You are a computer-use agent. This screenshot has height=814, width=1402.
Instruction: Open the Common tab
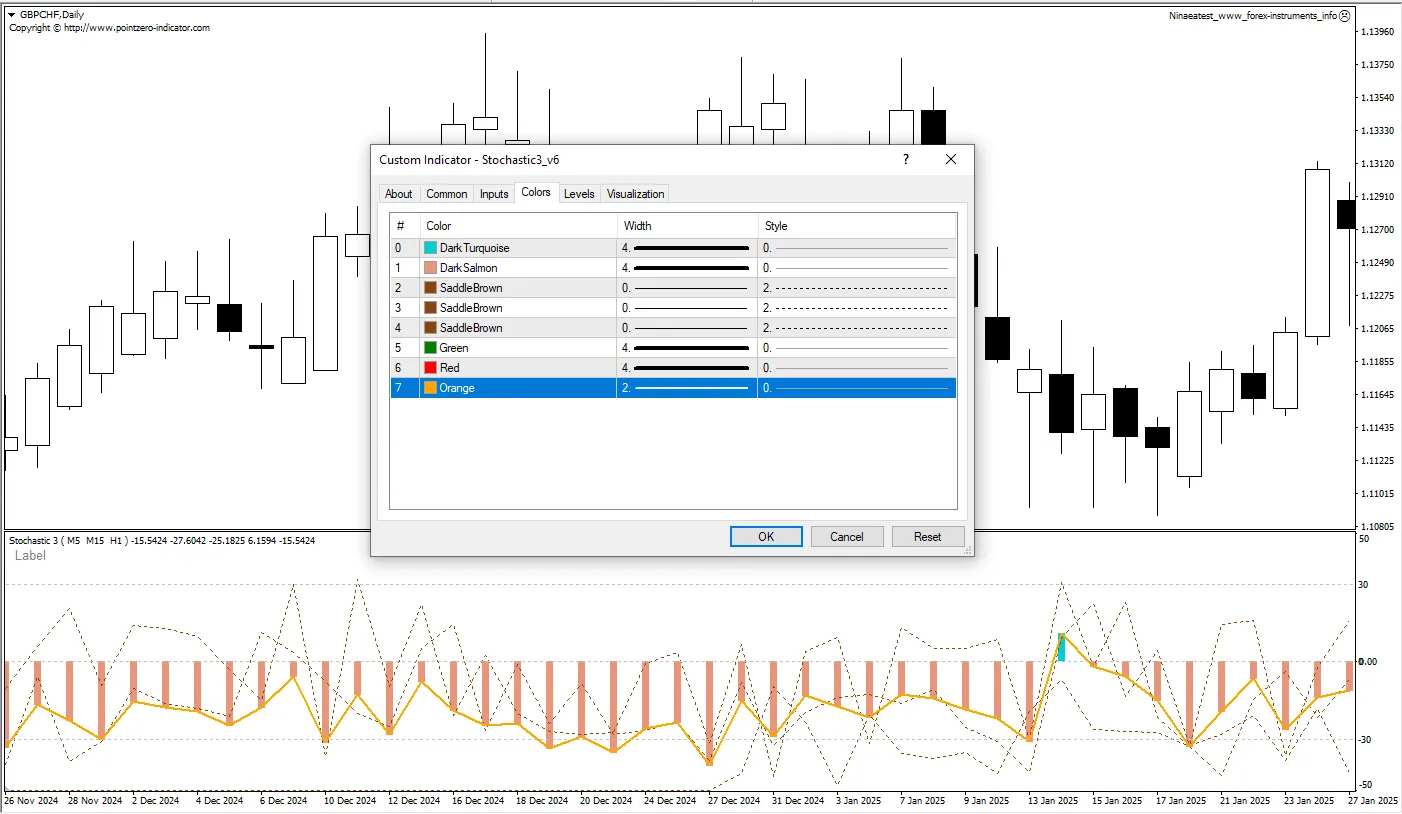point(447,194)
